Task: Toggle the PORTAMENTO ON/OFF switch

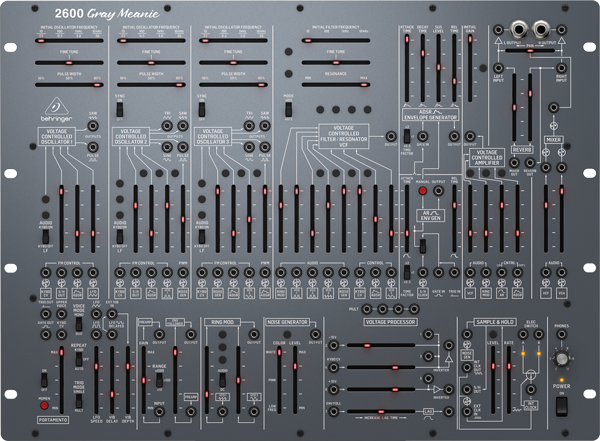Action: [x=44, y=380]
